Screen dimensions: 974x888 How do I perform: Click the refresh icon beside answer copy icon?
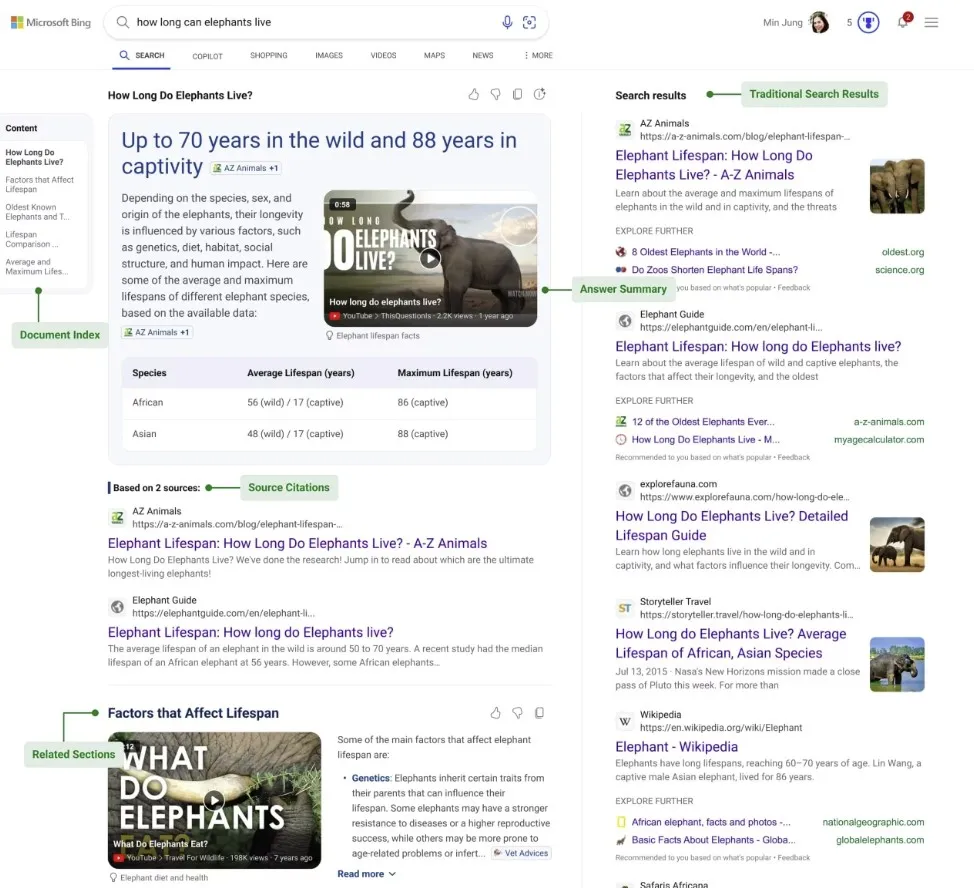(x=540, y=94)
